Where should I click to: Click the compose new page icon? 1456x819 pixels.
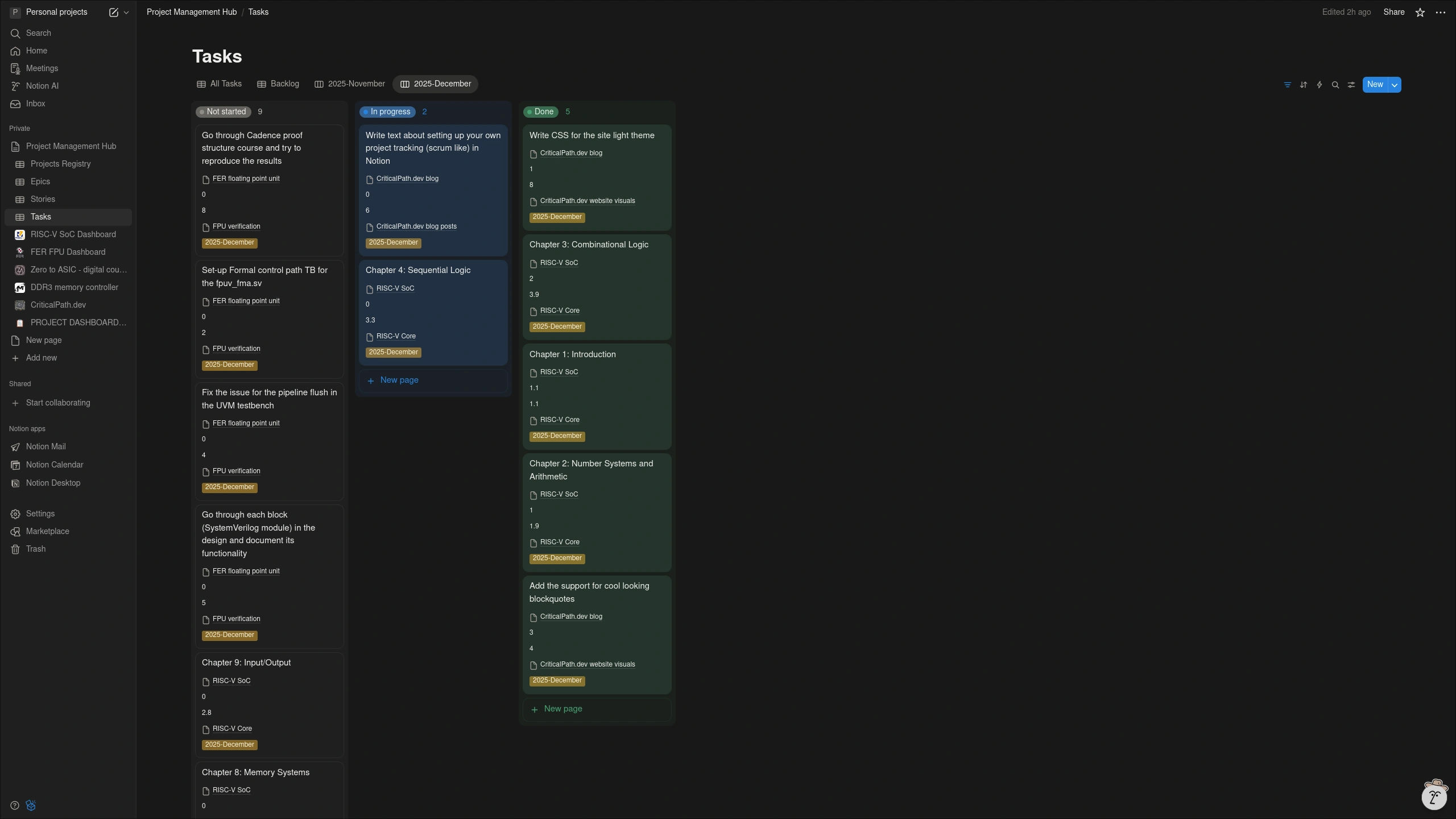113,13
